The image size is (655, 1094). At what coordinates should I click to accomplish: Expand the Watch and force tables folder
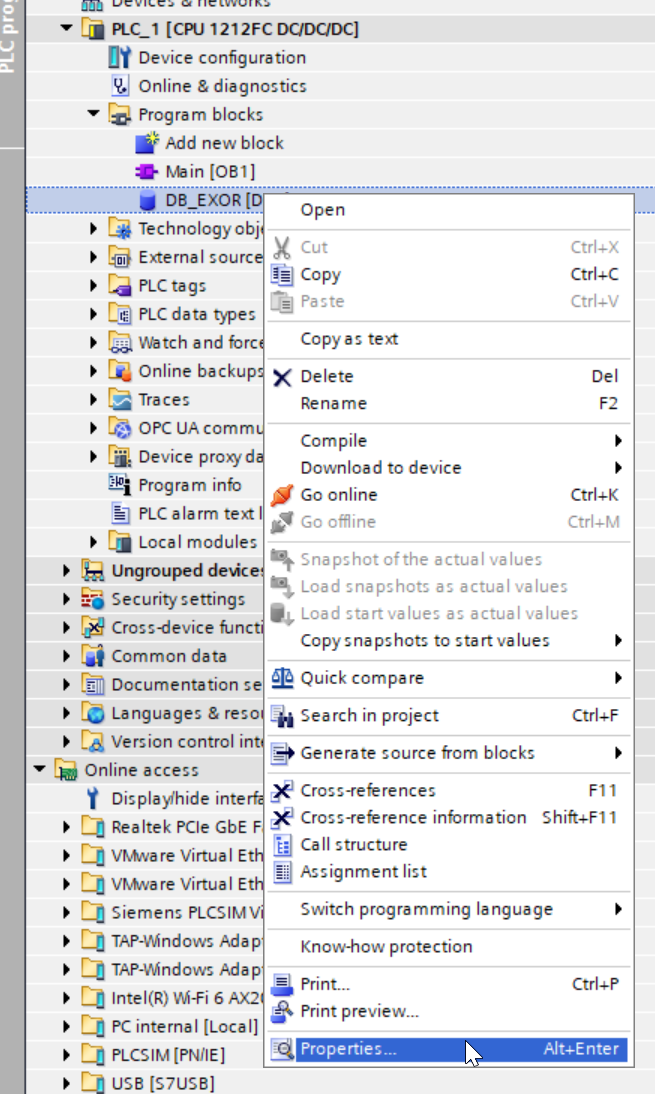(93, 343)
